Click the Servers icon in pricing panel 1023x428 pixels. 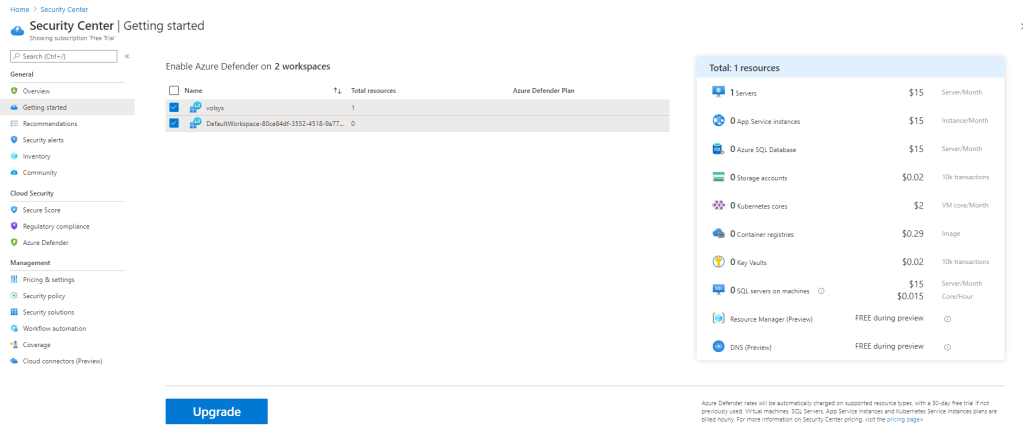pyautogui.click(x=717, y=92)
